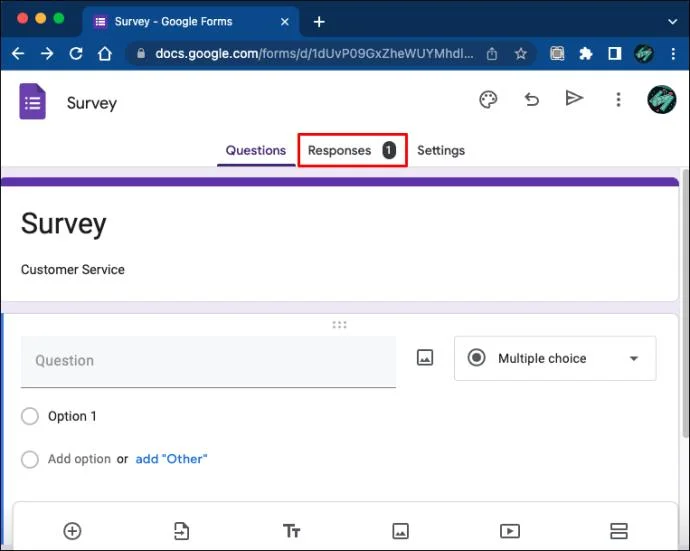Switch to the Responses tab
This screenshot has width=690, height=551.
click(x=352, y=151)
